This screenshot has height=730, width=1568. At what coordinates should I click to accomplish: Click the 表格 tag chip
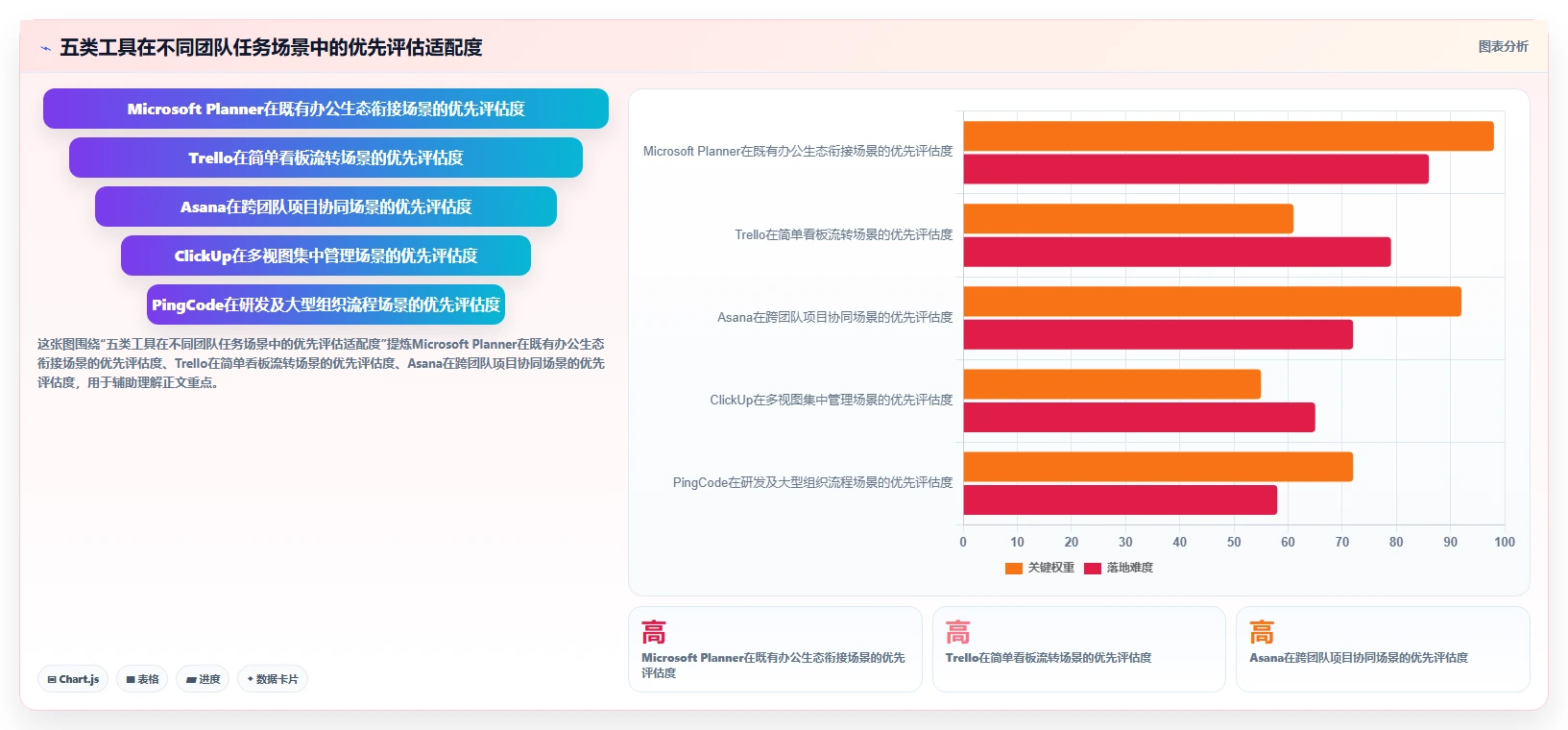click(142, 679)
